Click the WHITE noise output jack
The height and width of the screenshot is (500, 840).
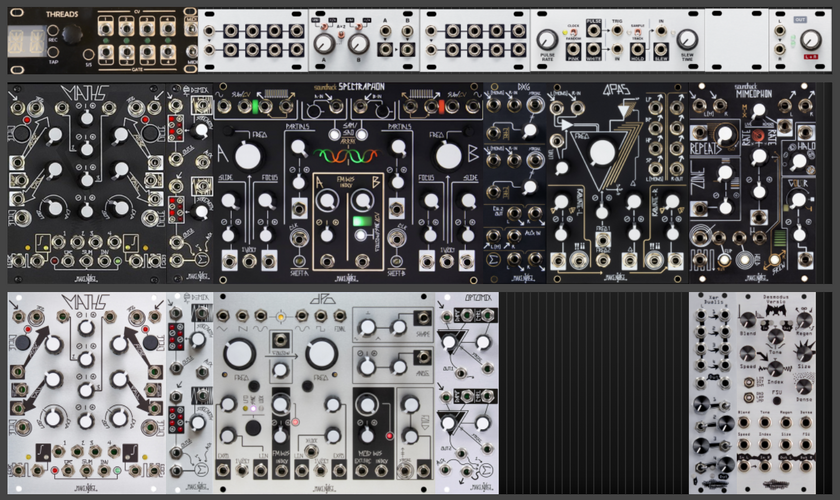click(x=594, y=50)
